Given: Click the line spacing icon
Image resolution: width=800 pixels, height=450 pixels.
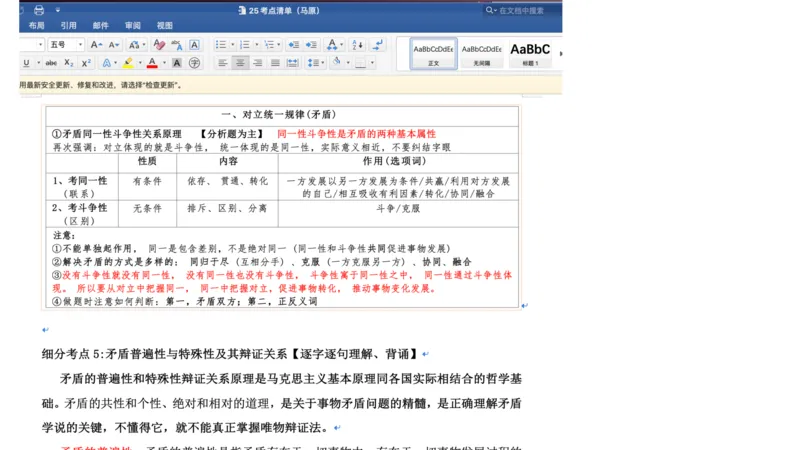Looking at the screenshot, I should click(312, 63).
